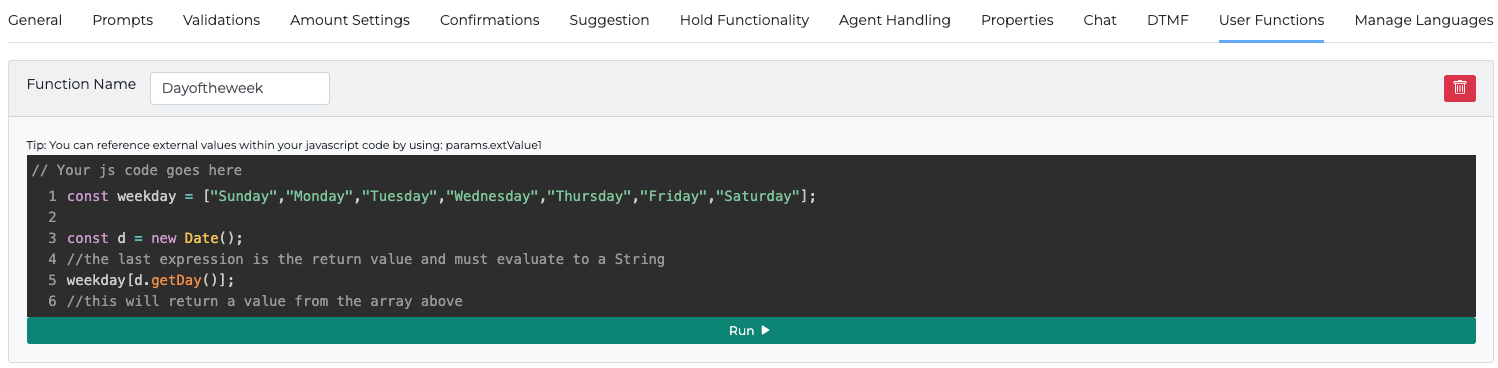This screenshot has height=368, width=1498.
Task: Select the Confirmations tab
Action: (x=490, y=20)
